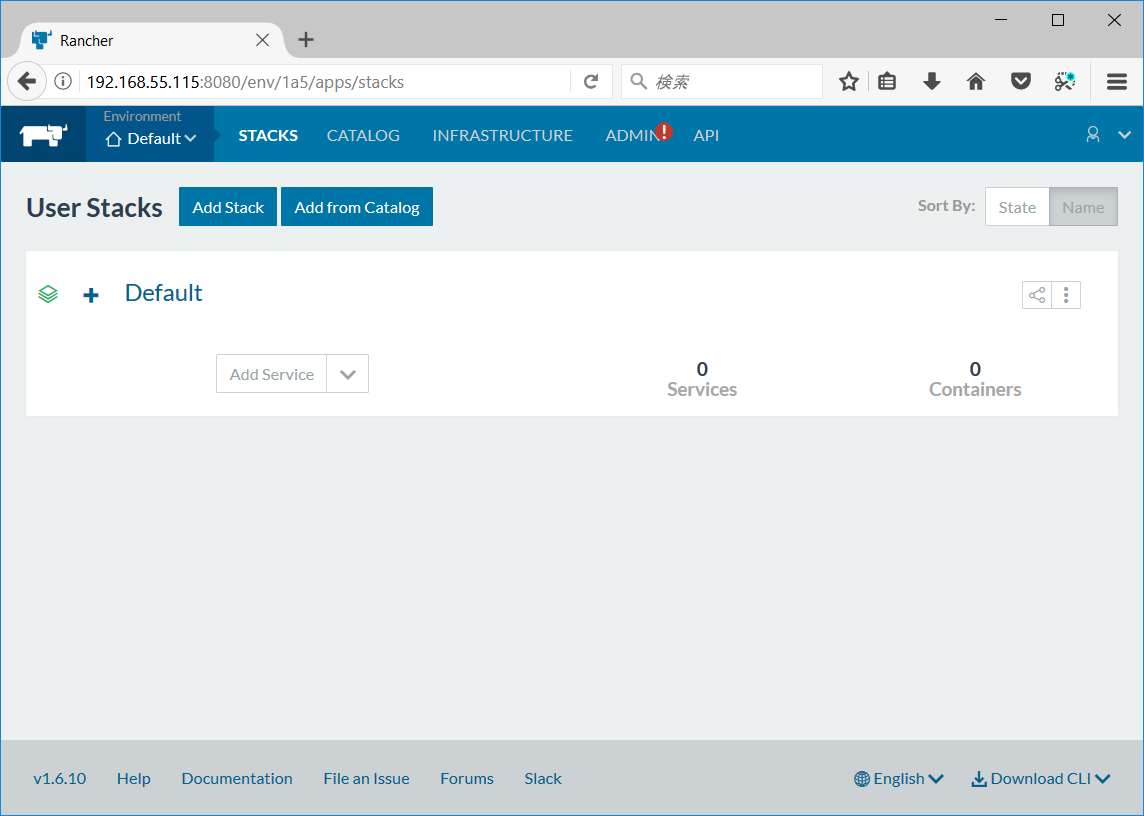
Task: Click Add from Catalog button
Action: (357, 207)
